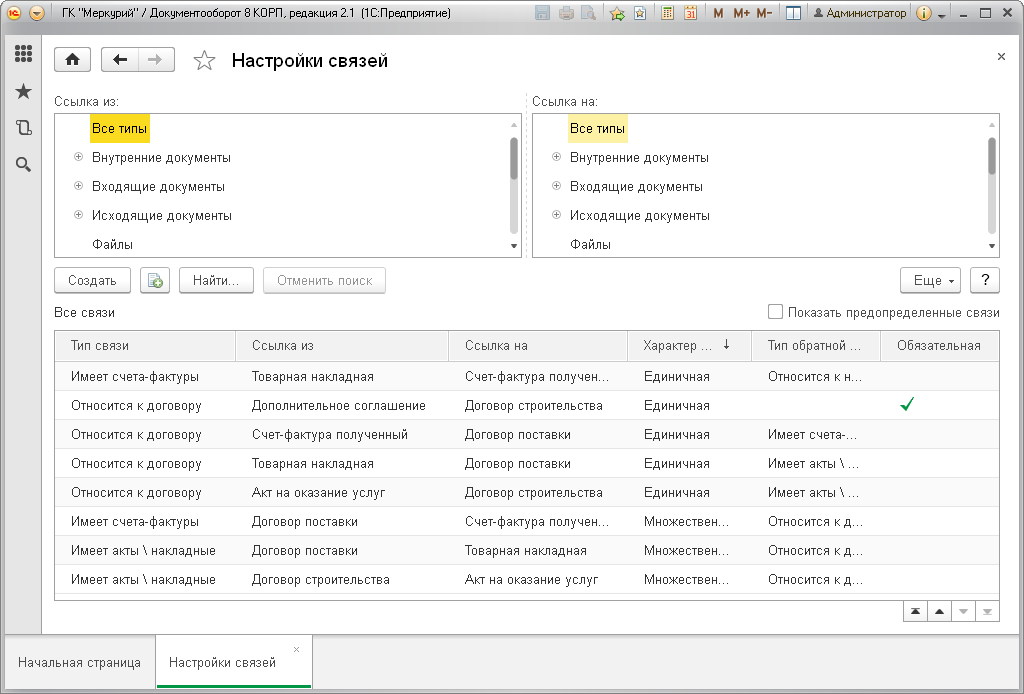This screenshot has width=1024, height=694.
Task: Move to last row arrow button
Action: [x=987, y=612]
